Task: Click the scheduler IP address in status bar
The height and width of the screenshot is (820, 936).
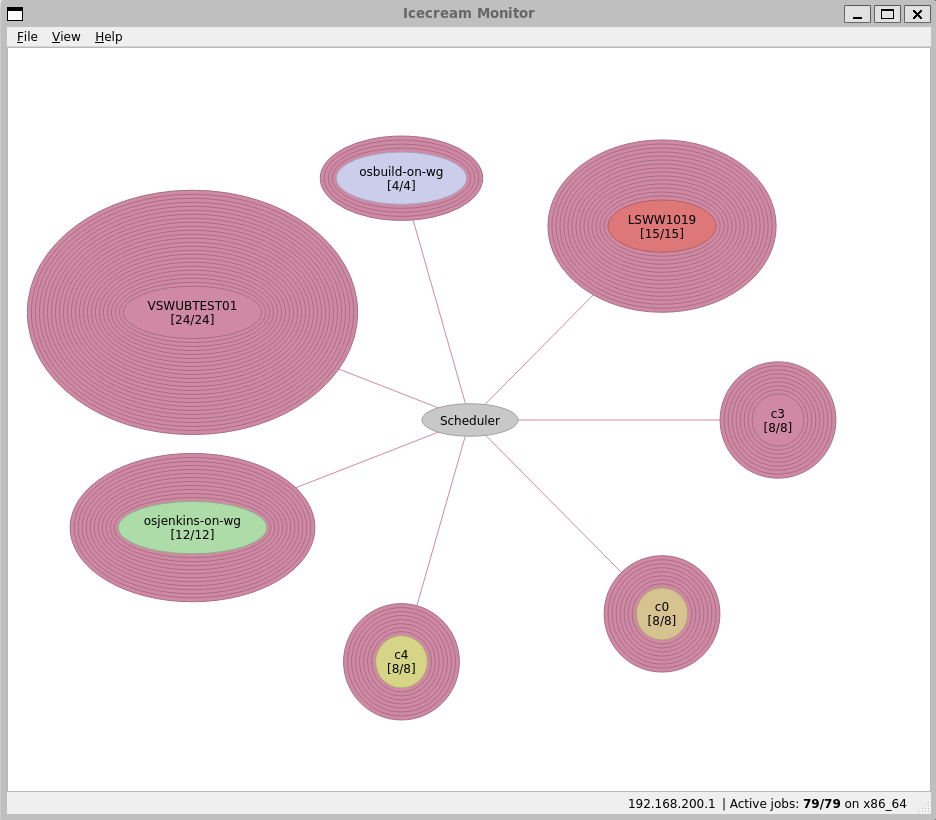Action: point(671,804)
